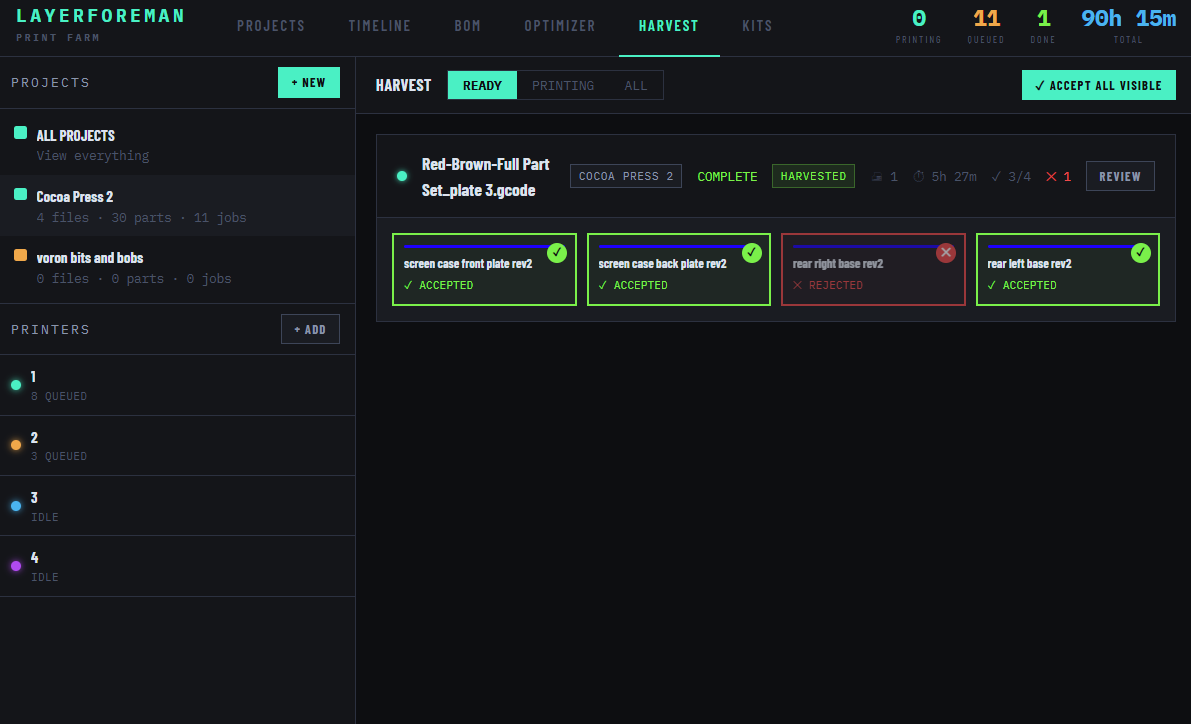Filter harvest list by Ready
This screenshot has width=1191, height=724.
[482, 85]
